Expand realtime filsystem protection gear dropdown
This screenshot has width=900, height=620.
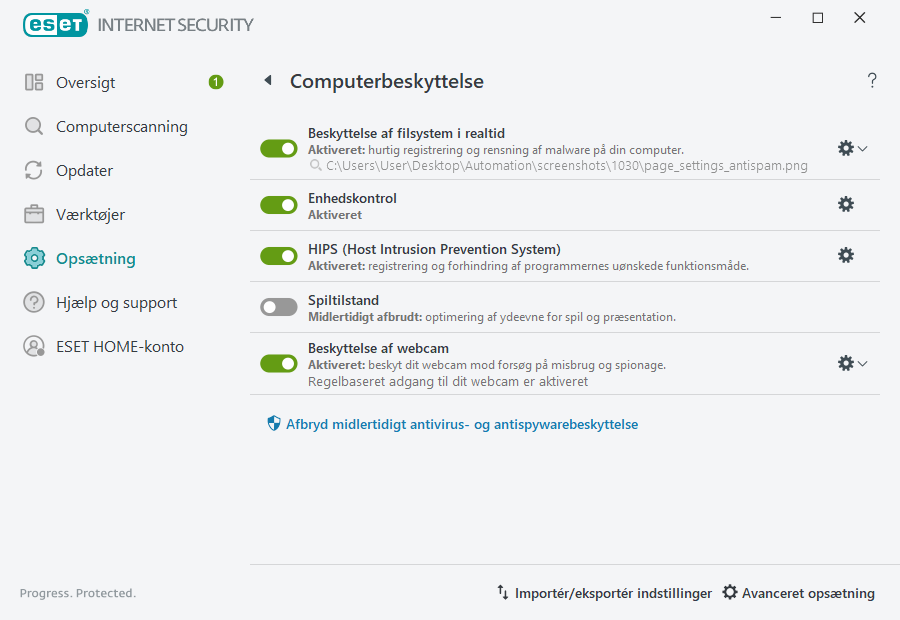[862, 148]
